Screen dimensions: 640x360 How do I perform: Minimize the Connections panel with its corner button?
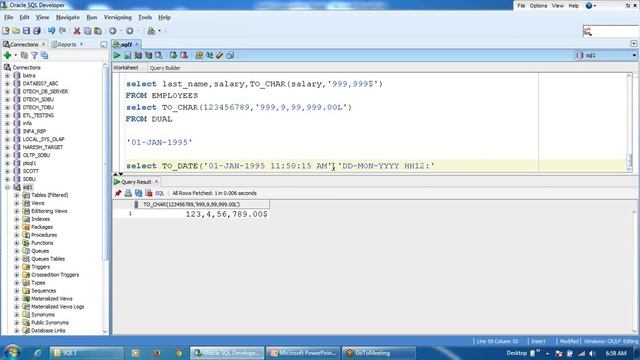click(x=104, y=44)
